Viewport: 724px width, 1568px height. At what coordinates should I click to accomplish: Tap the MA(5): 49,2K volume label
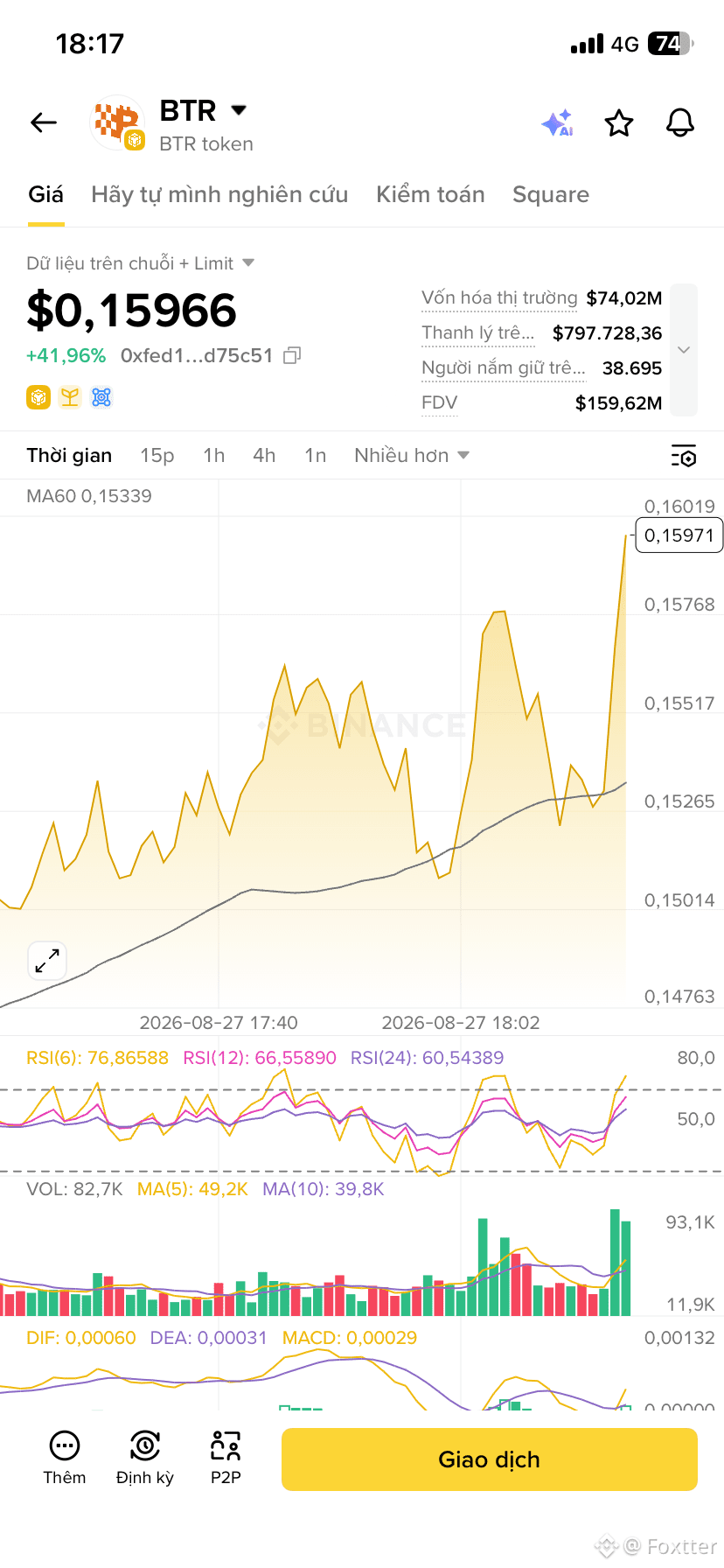[x=192, y=1189]
